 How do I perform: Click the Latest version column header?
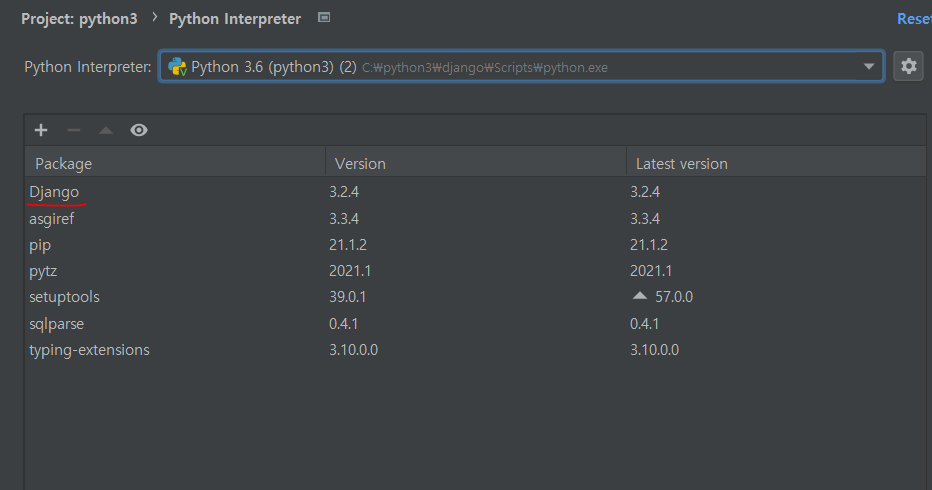pos(776,164)
